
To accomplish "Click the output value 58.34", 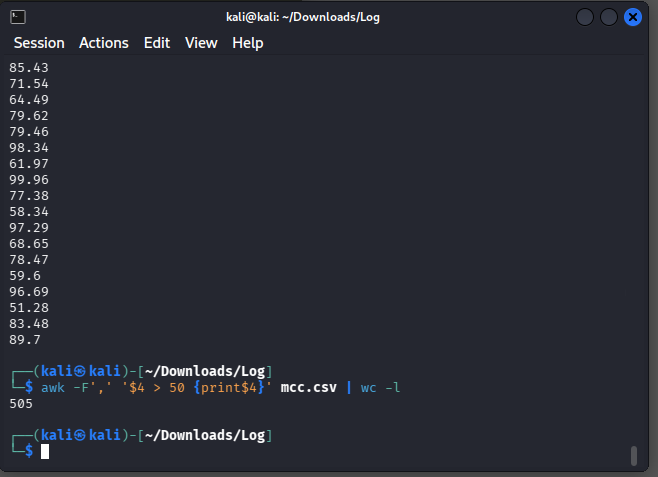I will [29, 211].
